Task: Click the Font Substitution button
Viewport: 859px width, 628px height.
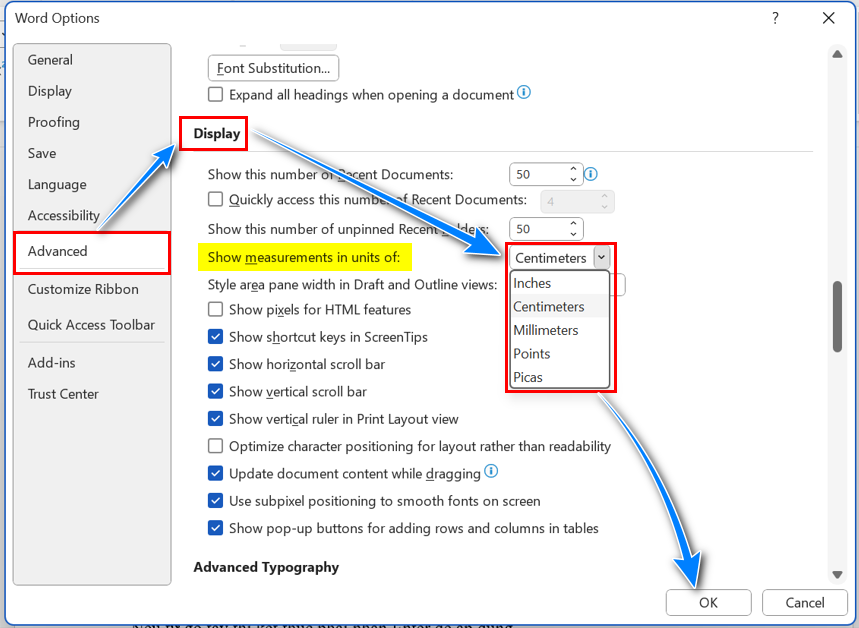Action: (x=273, y=68)
